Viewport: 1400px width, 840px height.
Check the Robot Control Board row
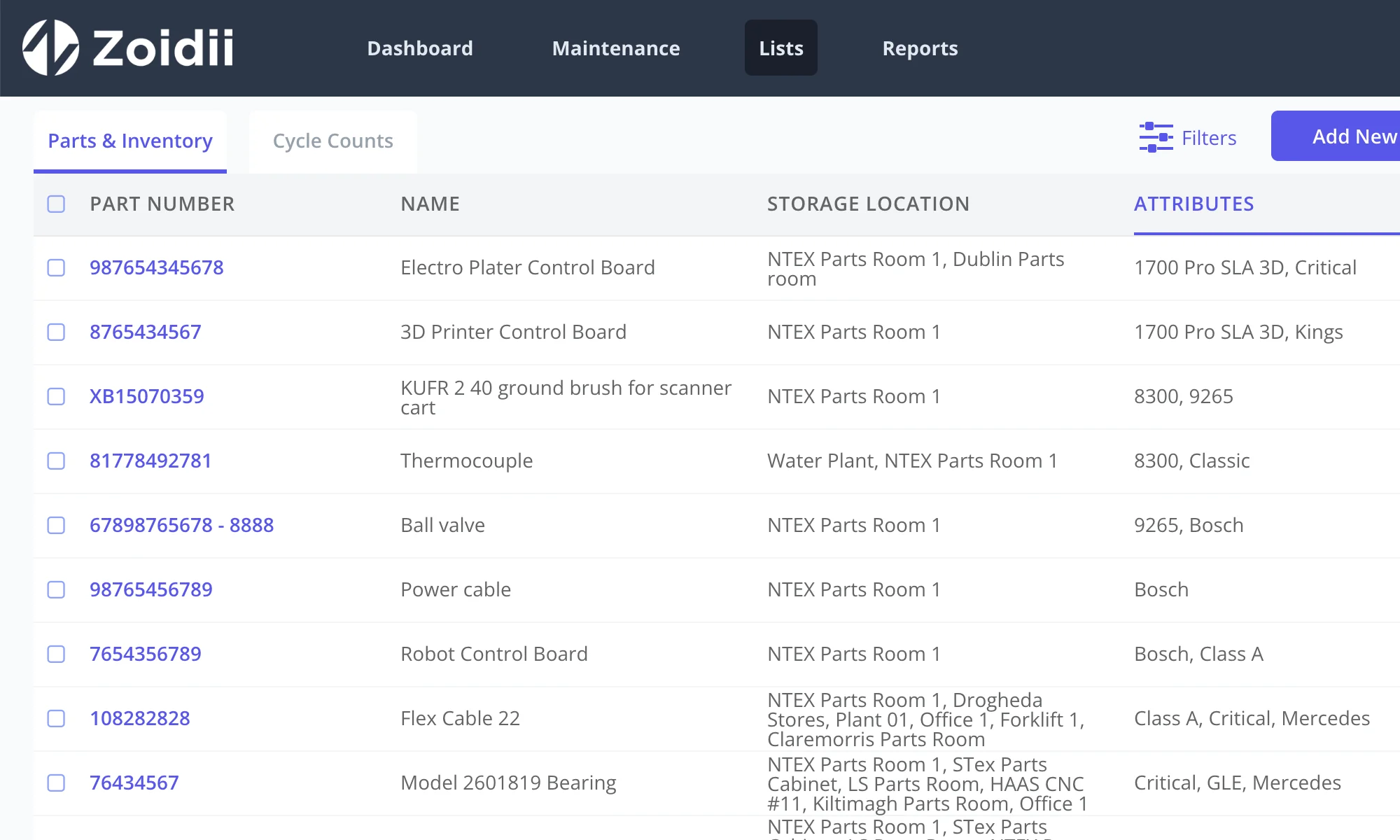coord(56,654)
